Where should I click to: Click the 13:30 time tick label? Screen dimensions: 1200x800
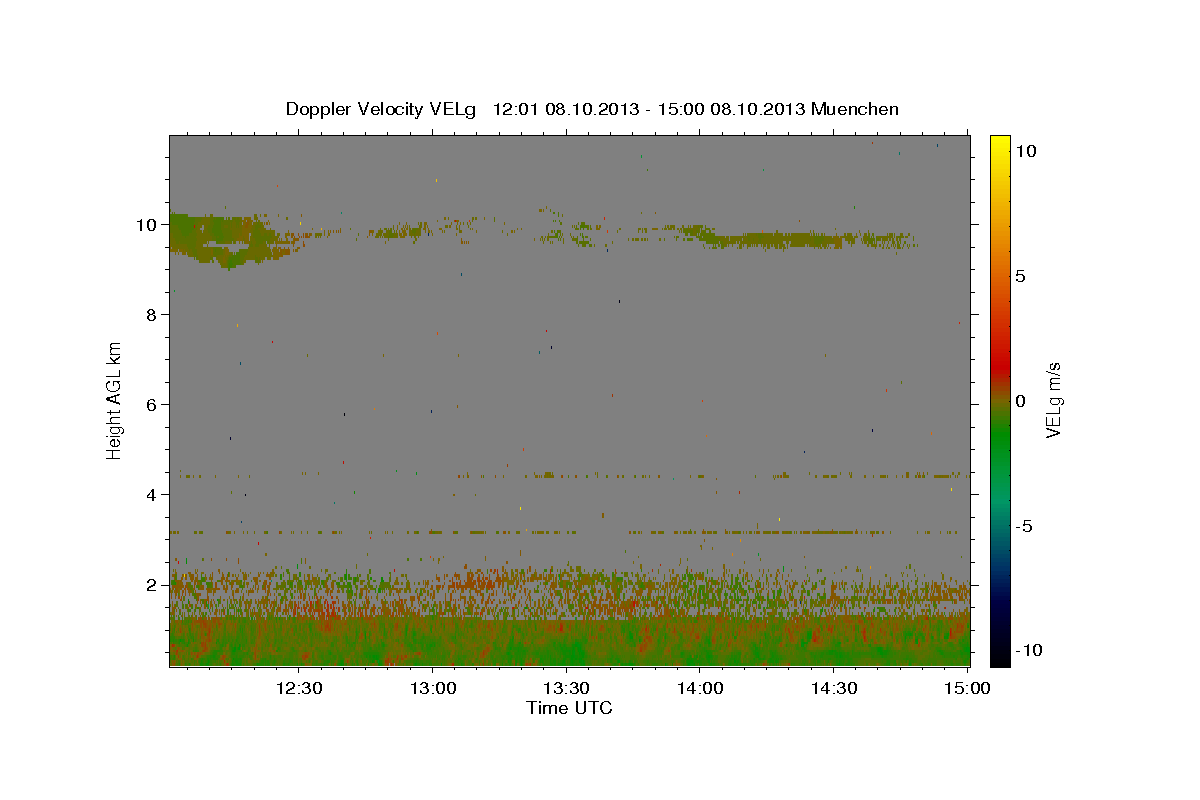567,689
